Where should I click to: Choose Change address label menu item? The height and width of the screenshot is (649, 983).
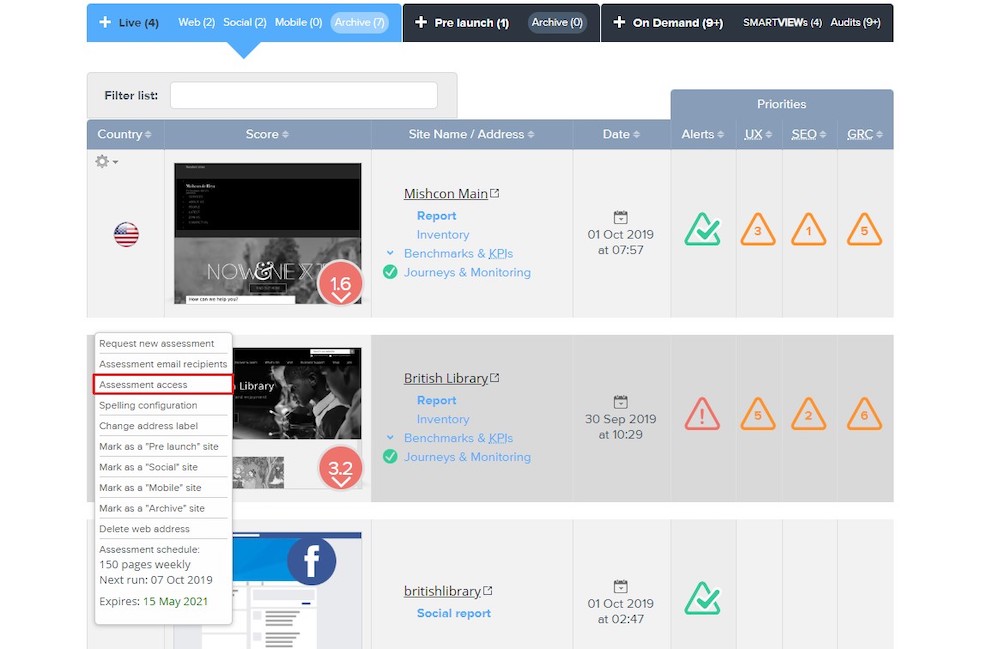[149, 426]
